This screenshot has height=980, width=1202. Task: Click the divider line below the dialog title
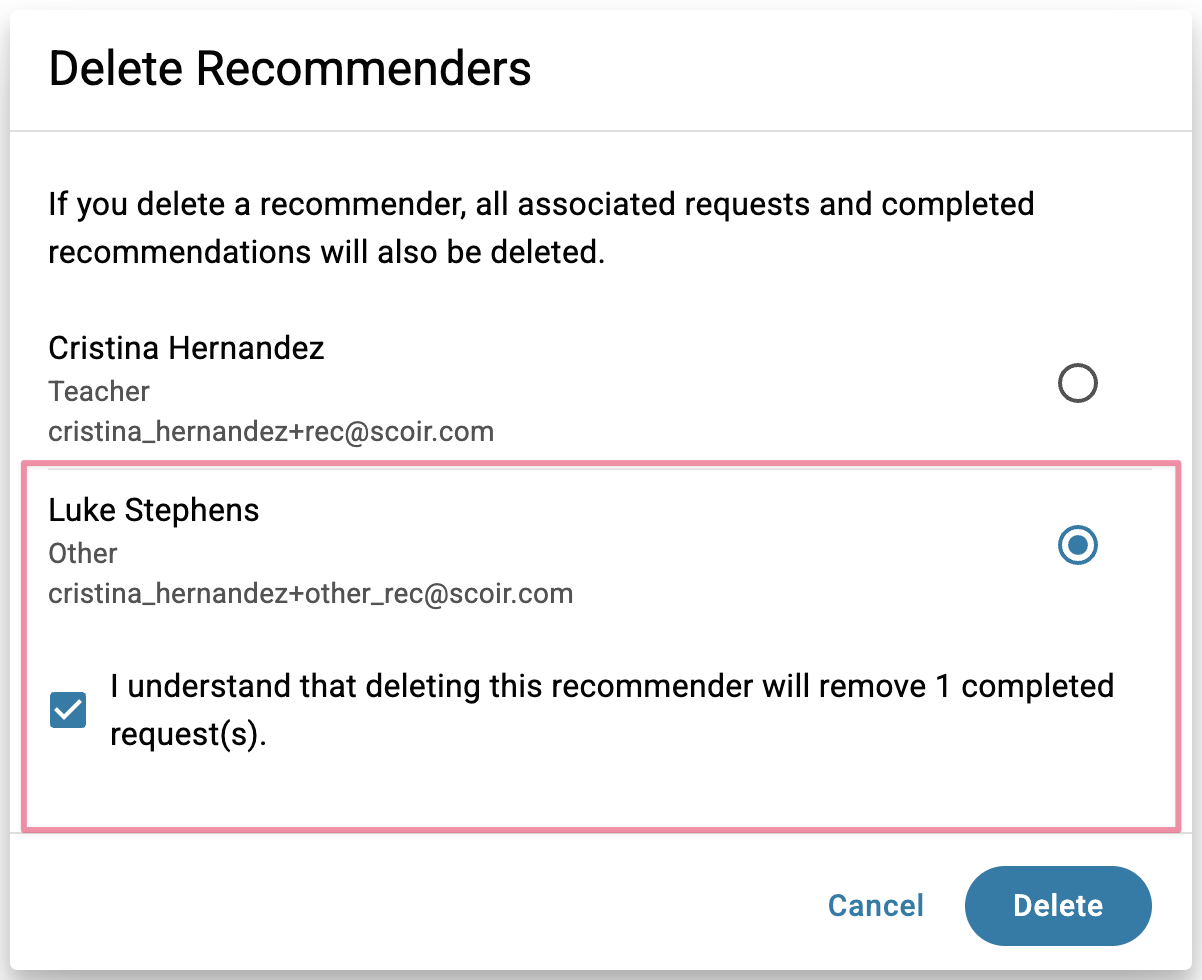(x=600, y=131)
